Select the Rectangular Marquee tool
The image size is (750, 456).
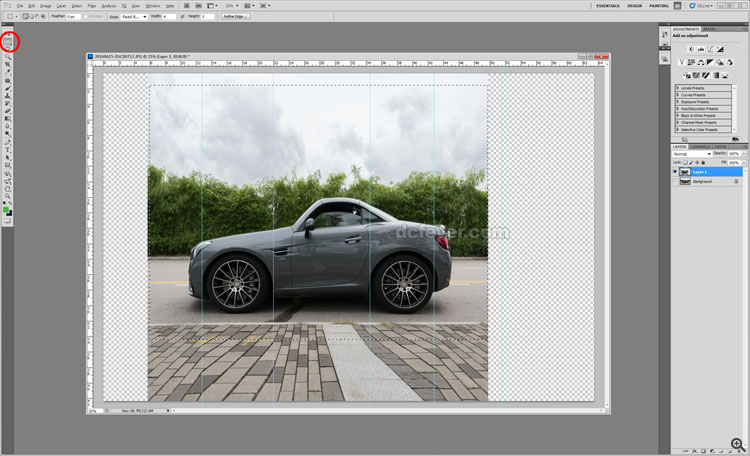click(8, 43)
